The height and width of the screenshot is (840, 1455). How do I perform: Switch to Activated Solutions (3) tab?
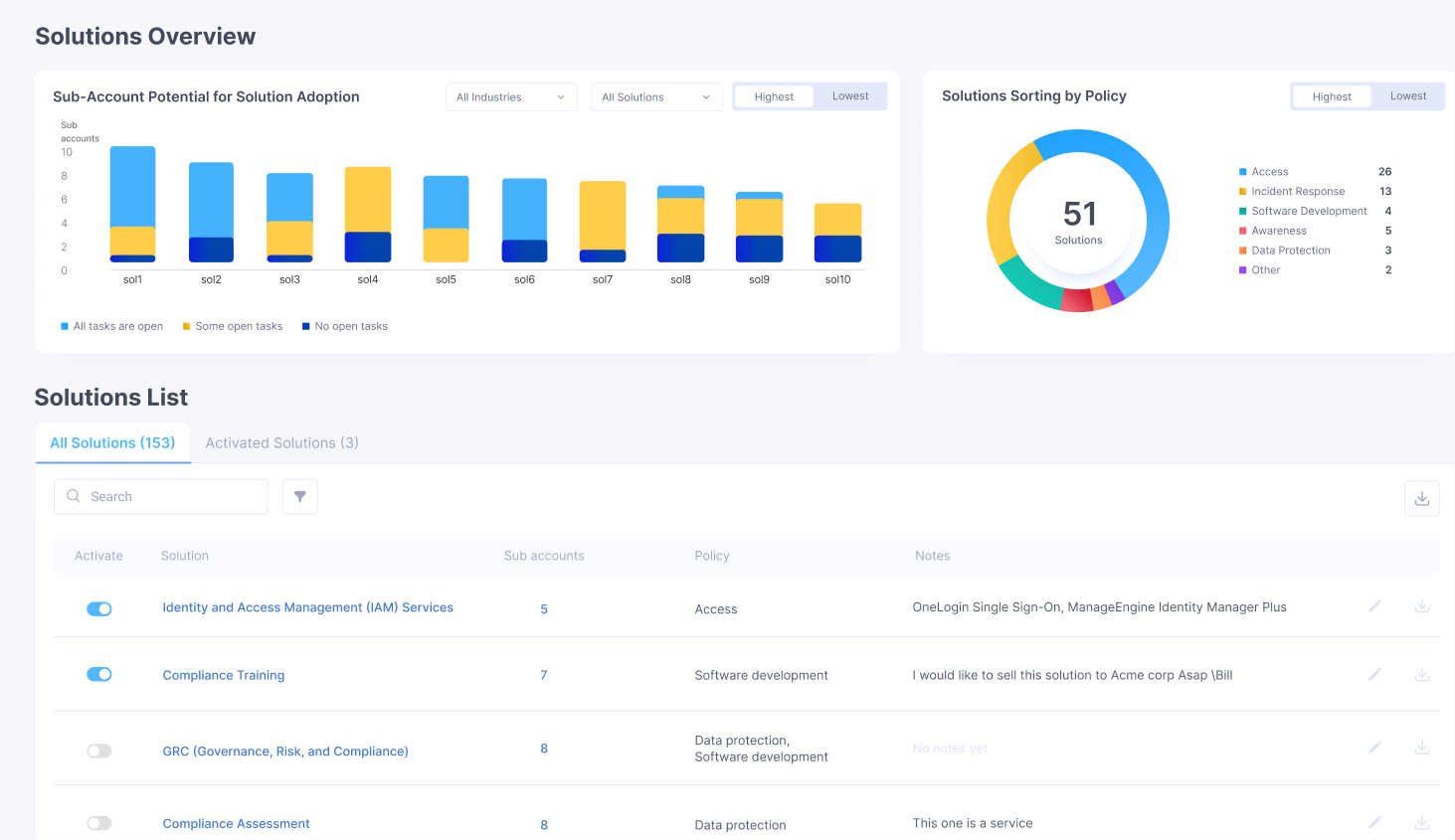(x=281, y=443)
